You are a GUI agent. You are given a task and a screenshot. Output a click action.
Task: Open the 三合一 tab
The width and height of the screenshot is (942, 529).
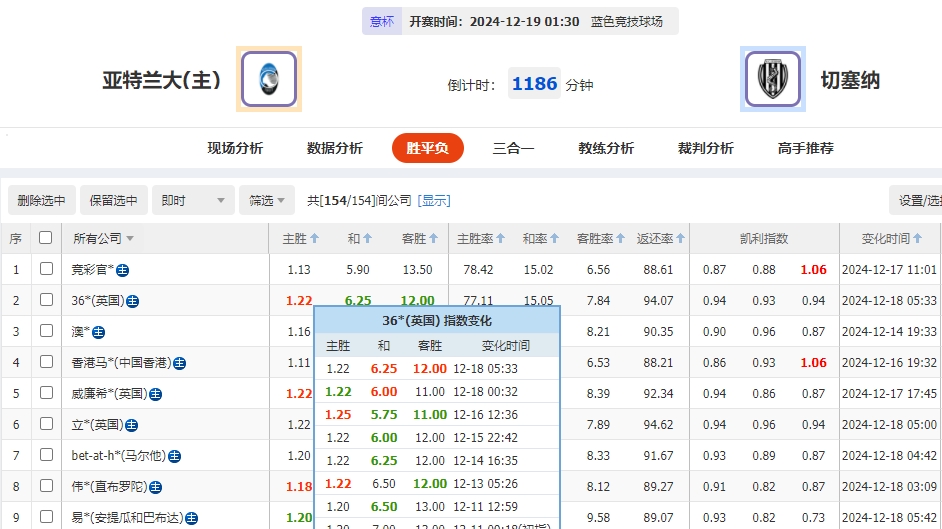tap(513, 148)
